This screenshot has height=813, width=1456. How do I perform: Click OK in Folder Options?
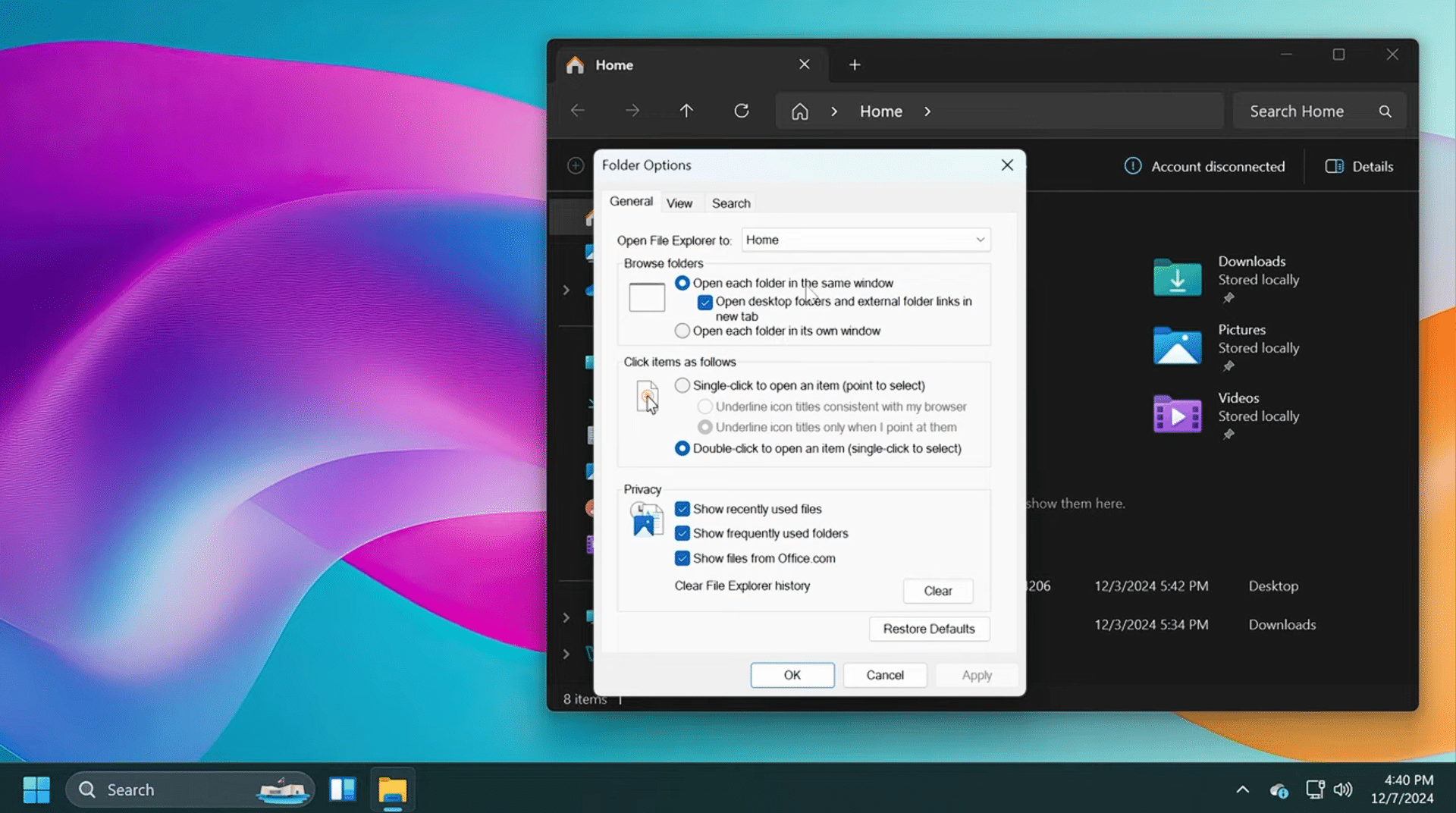792,675
